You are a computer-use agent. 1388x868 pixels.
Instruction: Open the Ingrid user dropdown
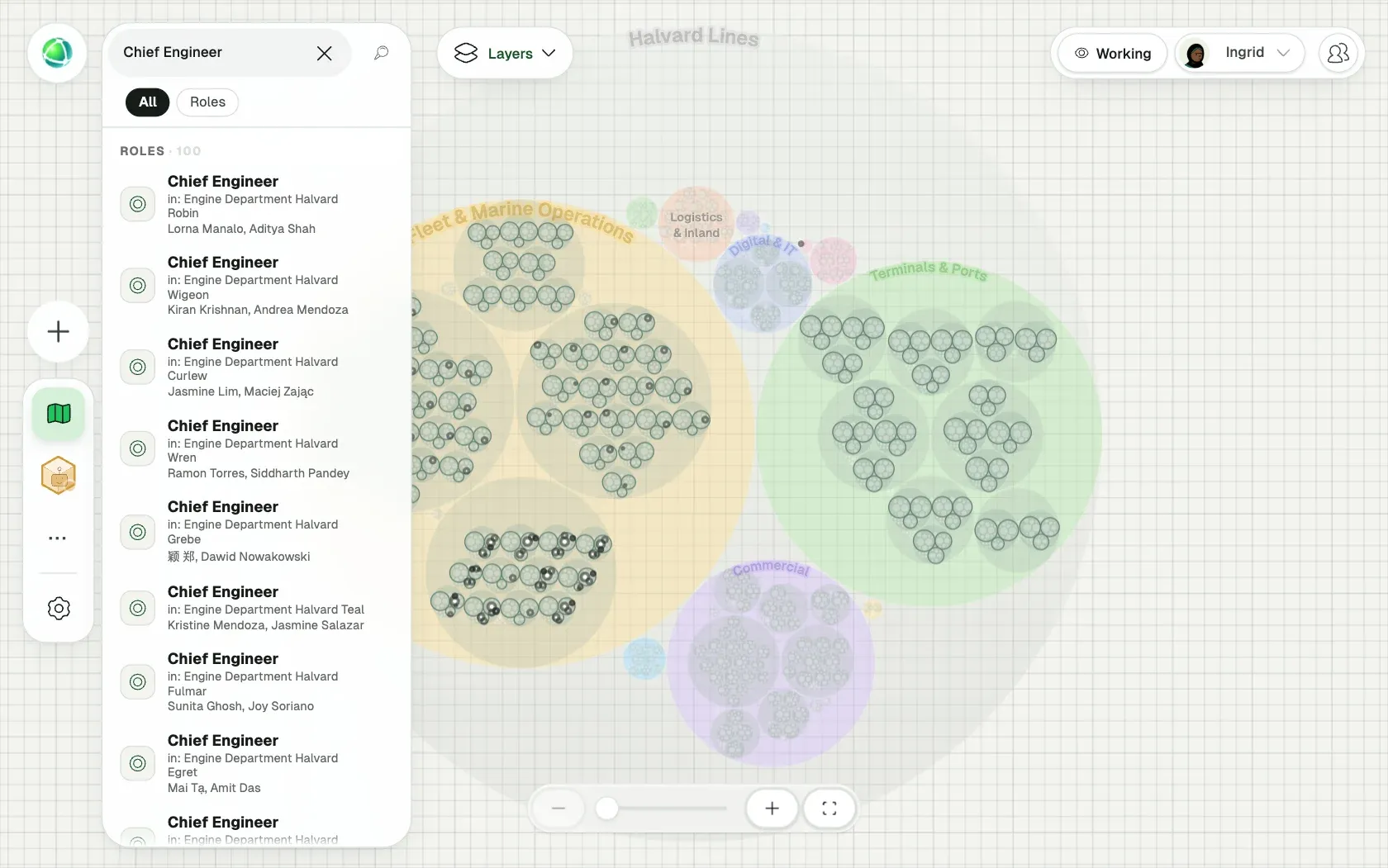(x=1240, y=53)
